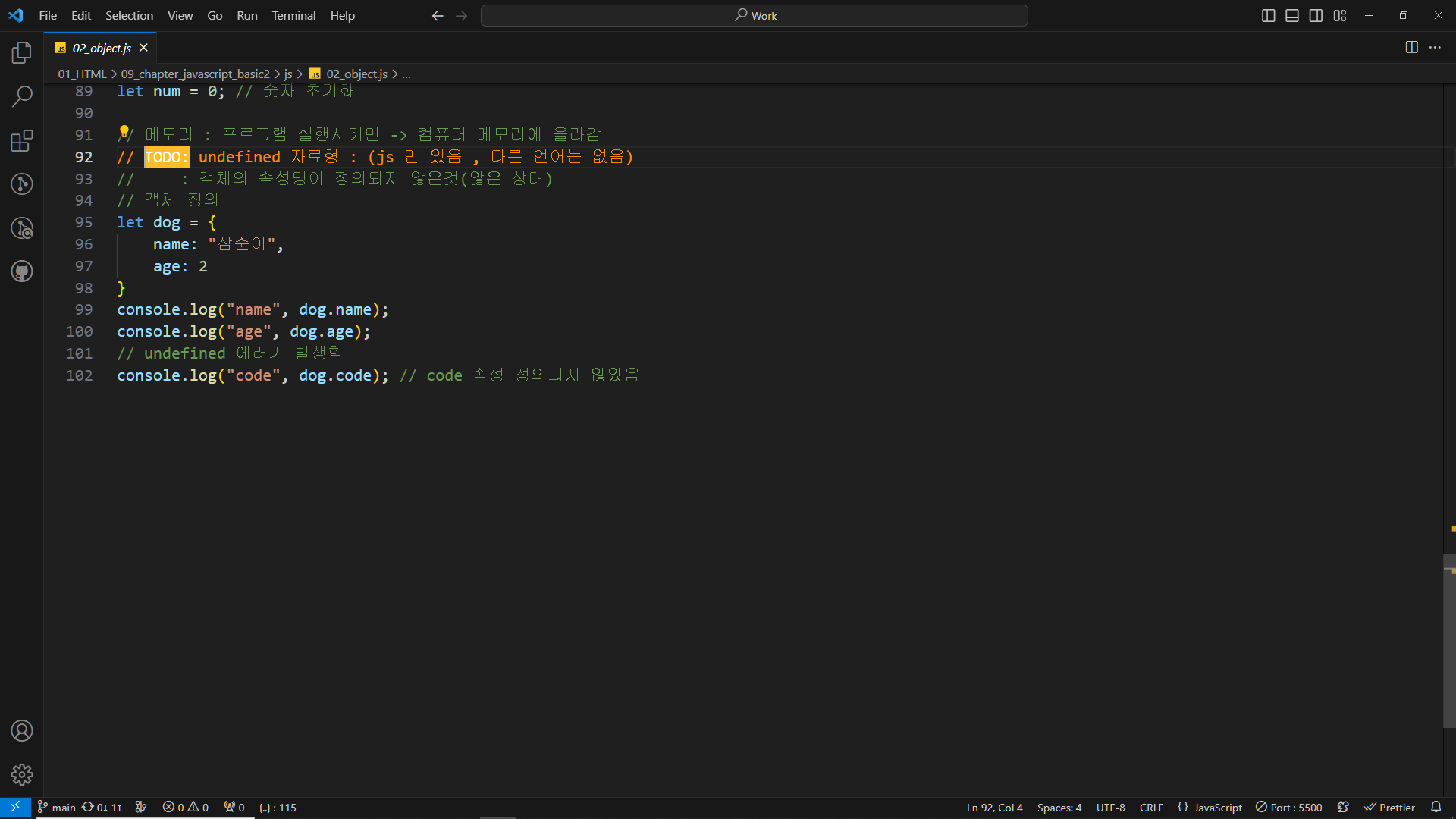1456x819 pixels.
Task: Expand the 09_chapter_javascript_basic2 breadcrumb folder
Action: [x=195, y=74]
